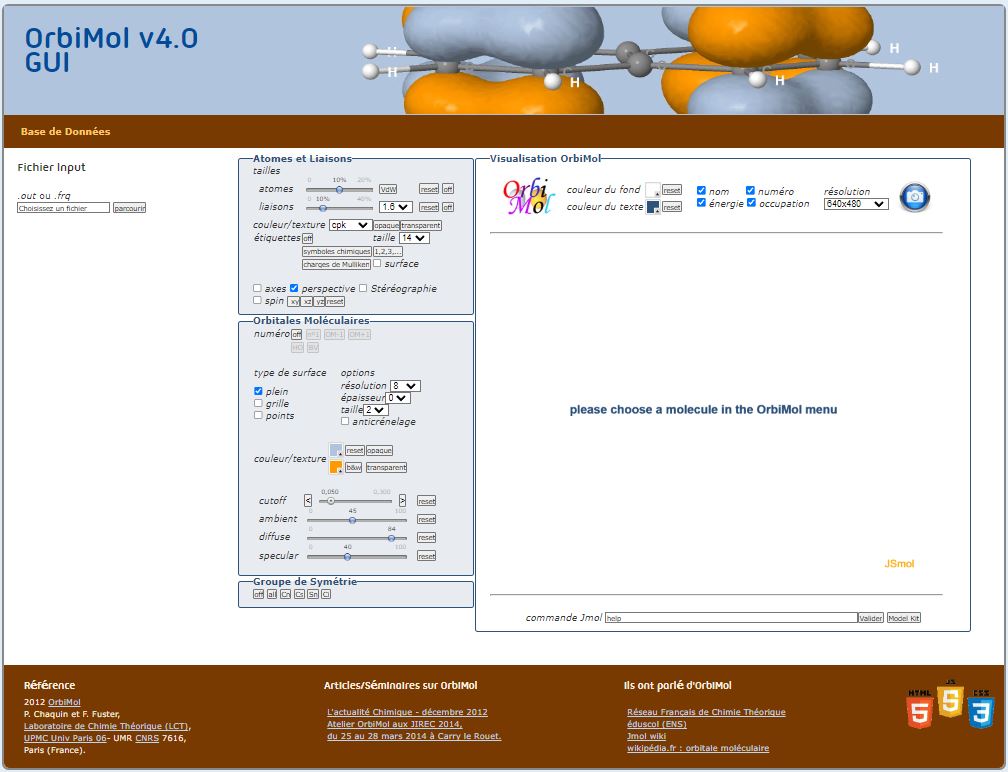
Task: Set view to the xz plane
Action: [x=307, y=301]
